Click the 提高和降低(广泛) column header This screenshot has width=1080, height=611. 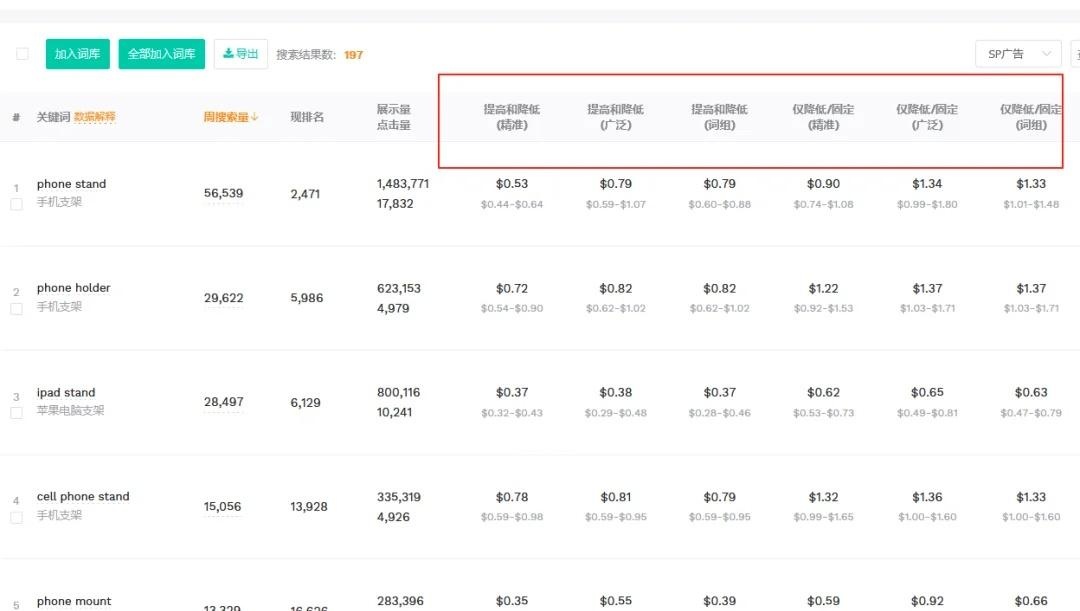[616, 117]
